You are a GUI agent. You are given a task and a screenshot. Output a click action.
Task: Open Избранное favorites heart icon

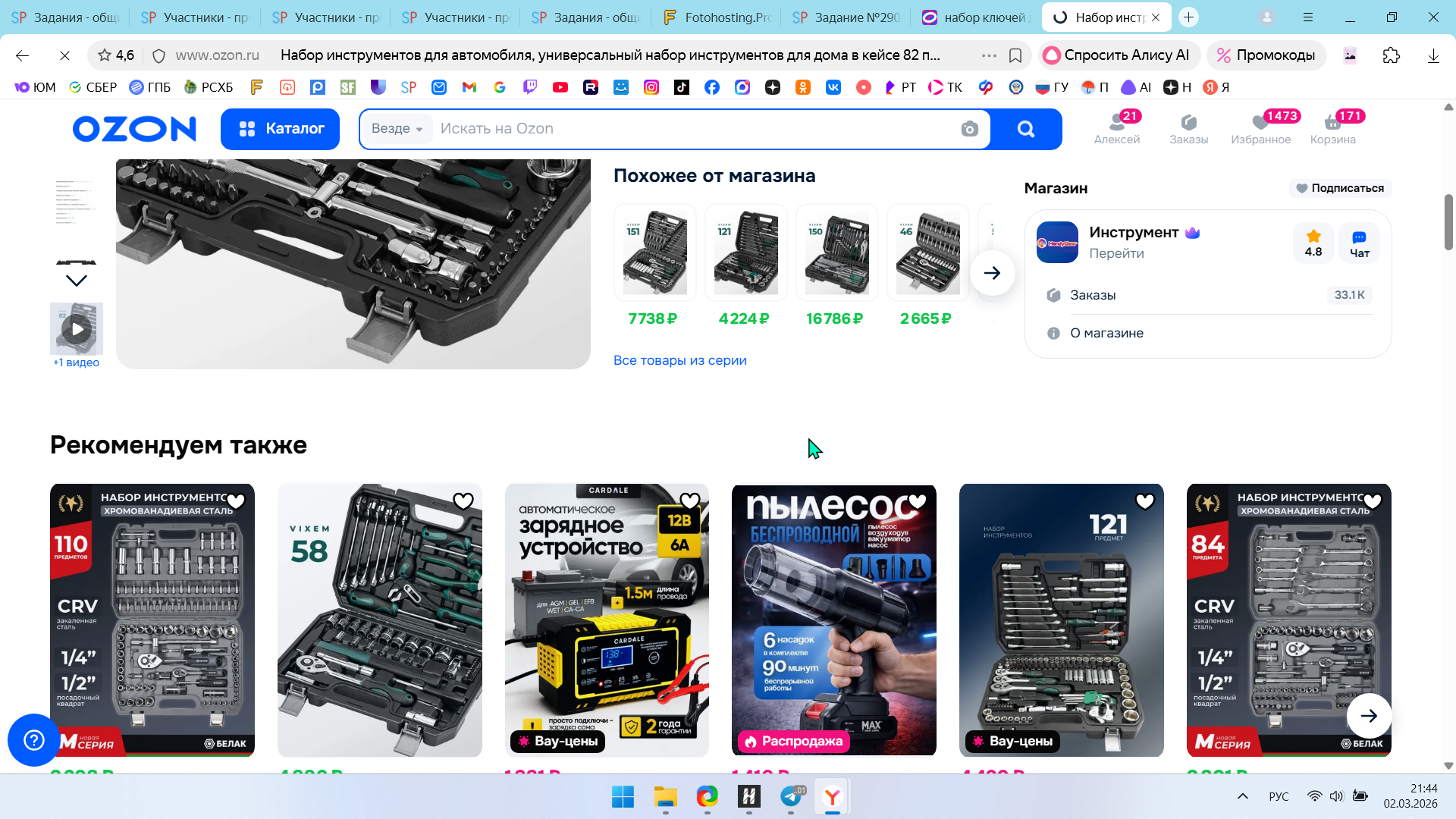[x=1260, y=128]
